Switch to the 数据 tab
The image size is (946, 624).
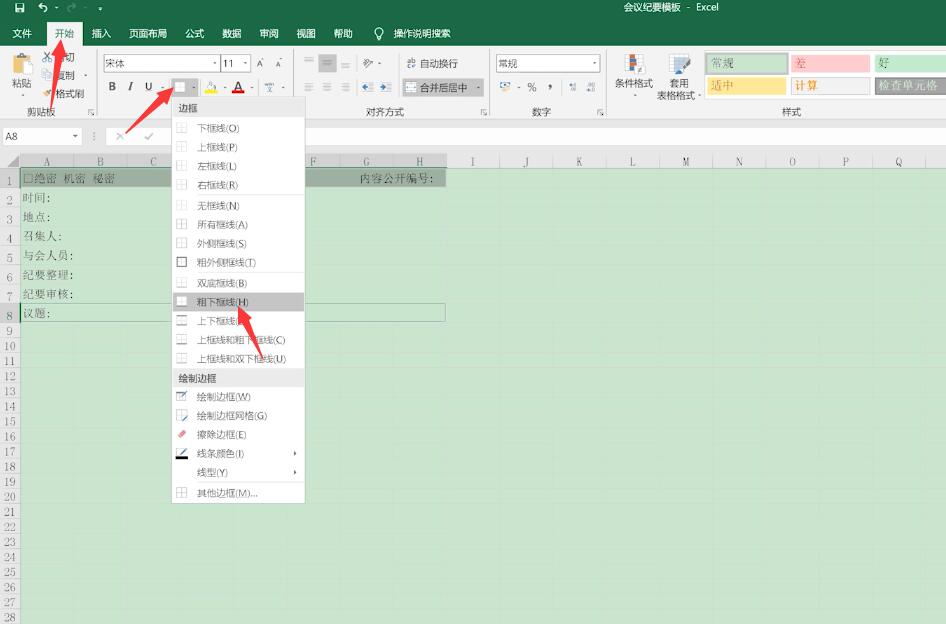point(232,34)
